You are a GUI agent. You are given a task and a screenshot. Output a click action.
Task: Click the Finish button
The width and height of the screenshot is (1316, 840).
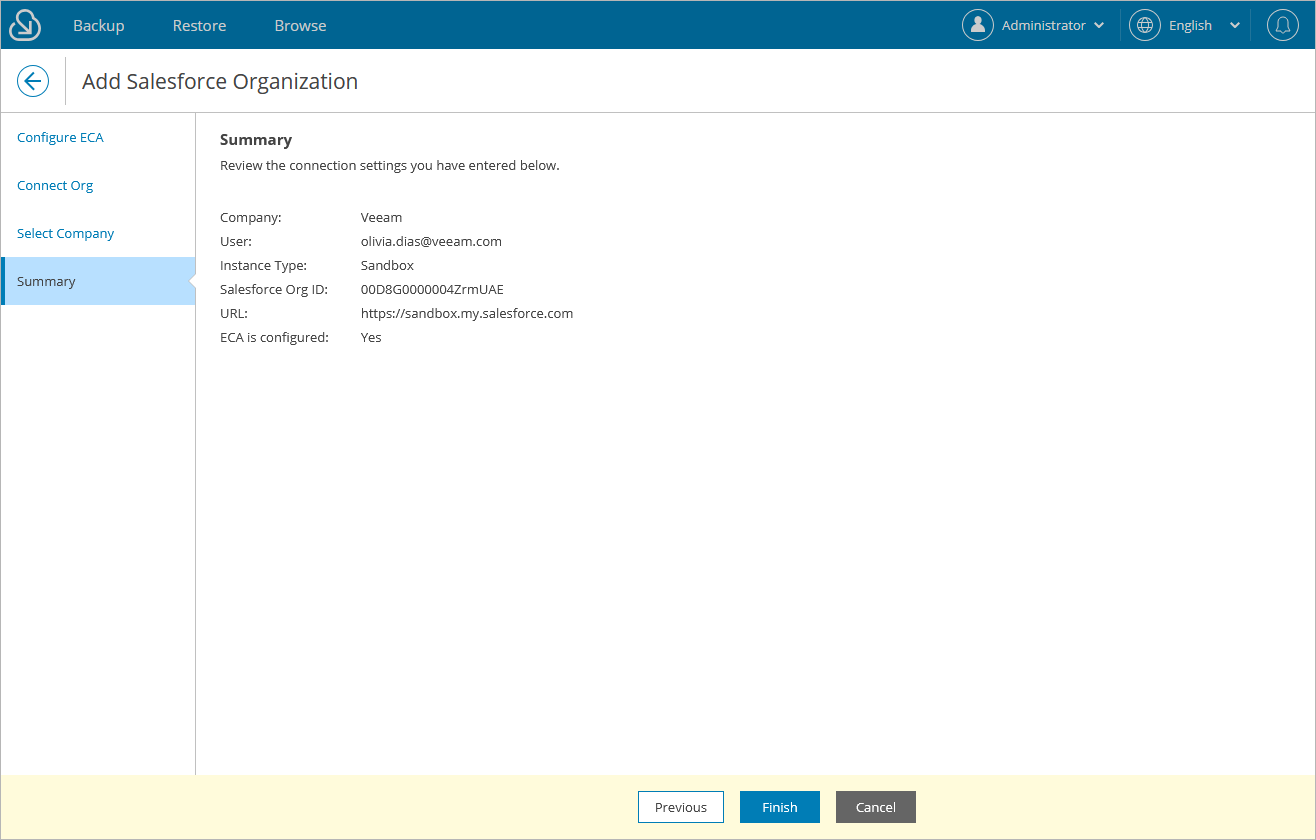pos(780,807)
